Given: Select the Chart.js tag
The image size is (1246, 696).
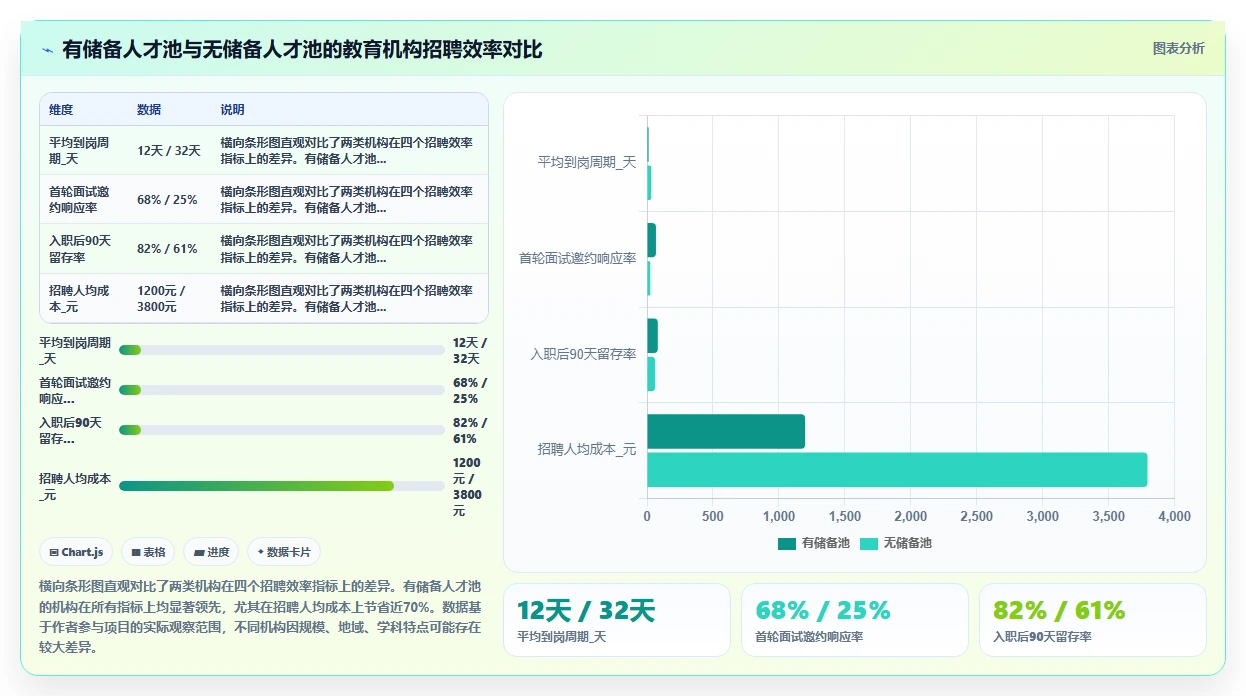Looking at the screenshot, I should tap(76, 552).
